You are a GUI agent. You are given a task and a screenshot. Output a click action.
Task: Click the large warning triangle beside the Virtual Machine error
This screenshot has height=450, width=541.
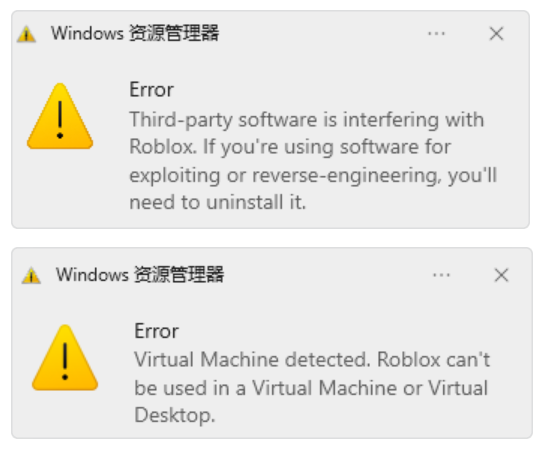[65, 358]
